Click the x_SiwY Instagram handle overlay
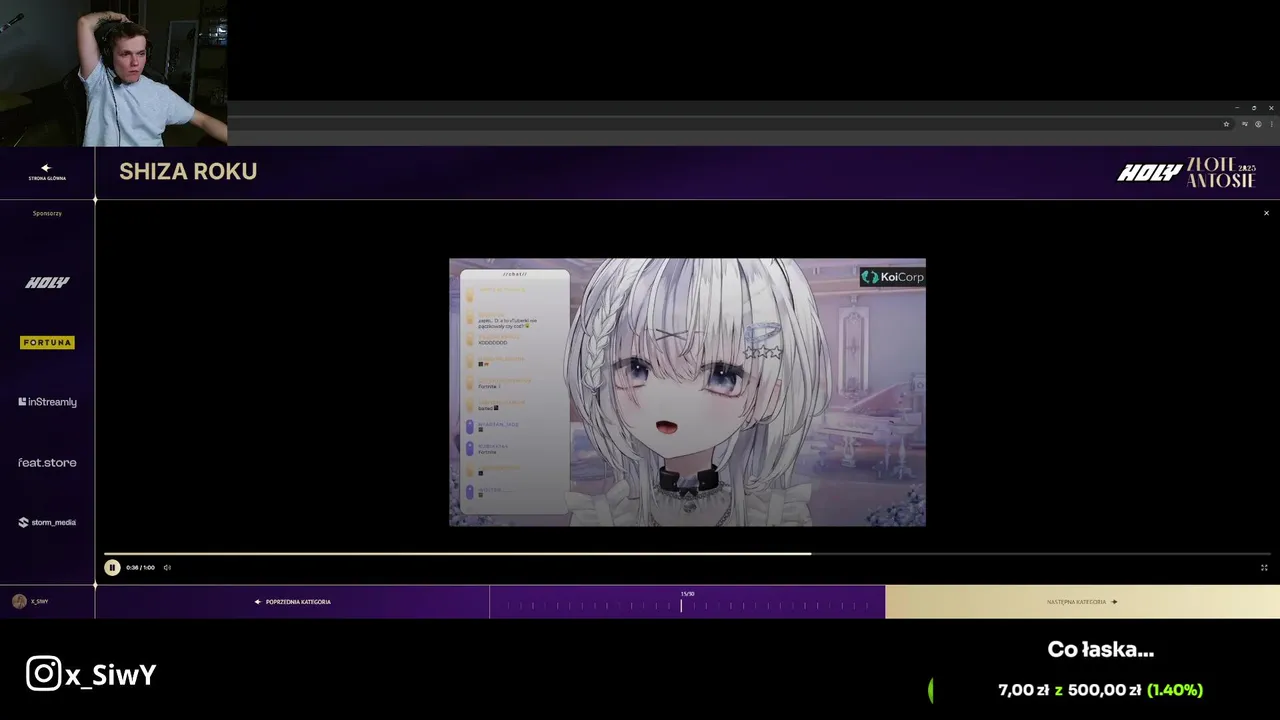The height and width of the screenshot is (720, 1280). pyautogui.click(x=91, y=674)
